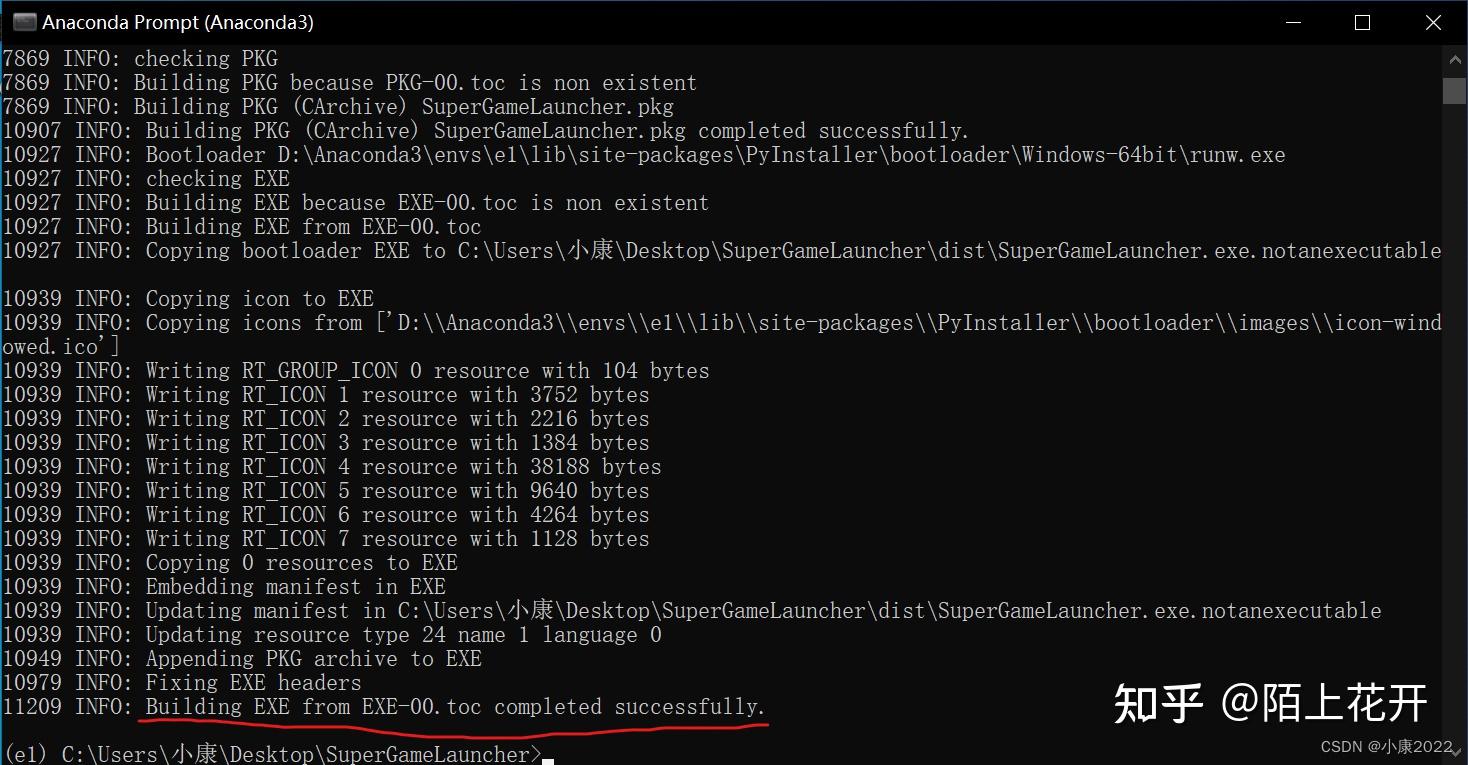The width and height of the screenshot is (1468, 765).
Task: Click the vertical scrollbar thumb
Action: coord(1454,90)
